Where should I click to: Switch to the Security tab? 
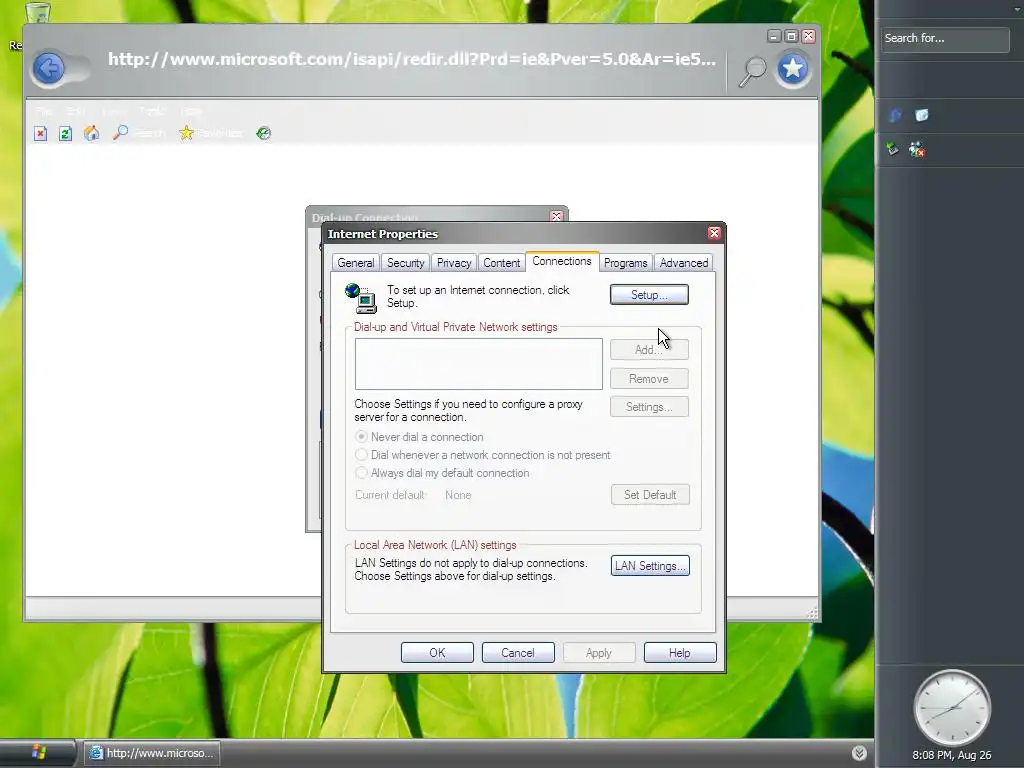coord(406,263)
